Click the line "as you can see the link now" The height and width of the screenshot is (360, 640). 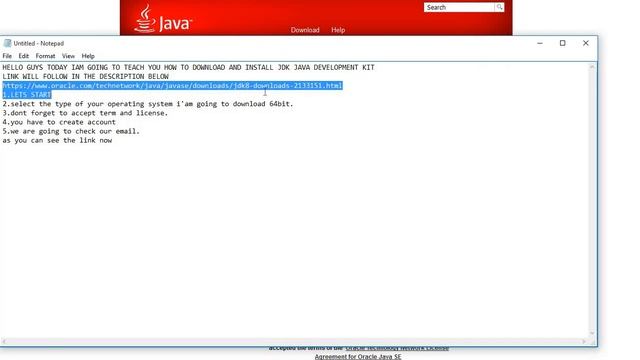coord(57,140)
